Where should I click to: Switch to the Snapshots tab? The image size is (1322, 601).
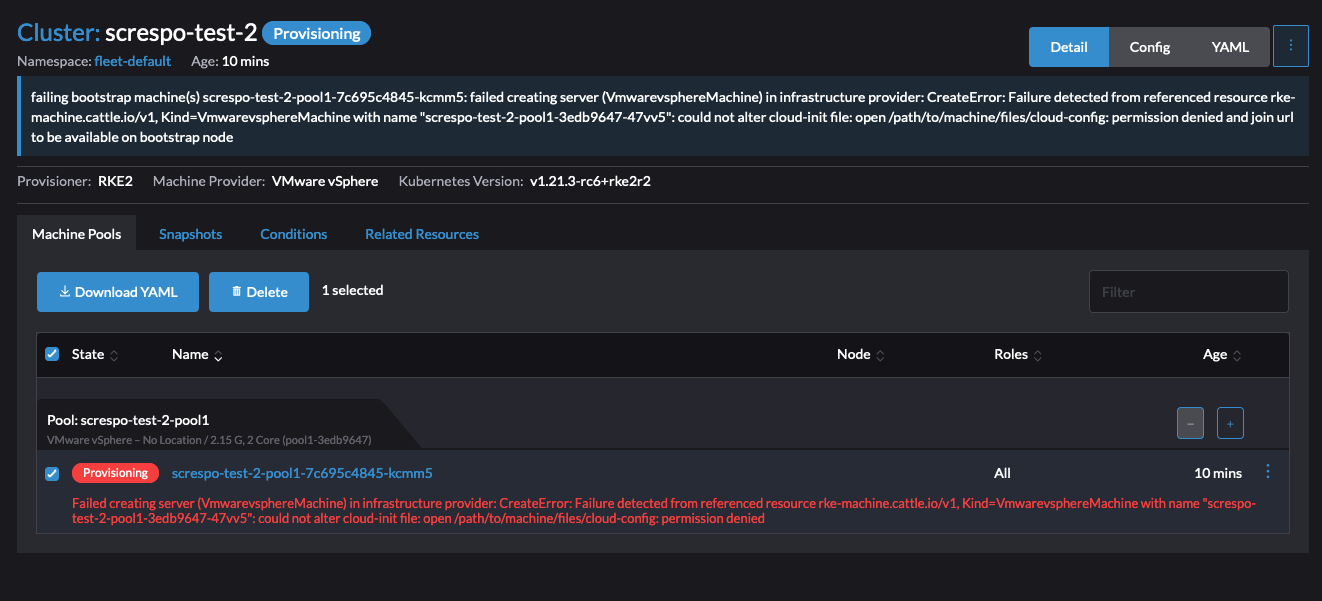pyautogui.click(x=190, y=233)
